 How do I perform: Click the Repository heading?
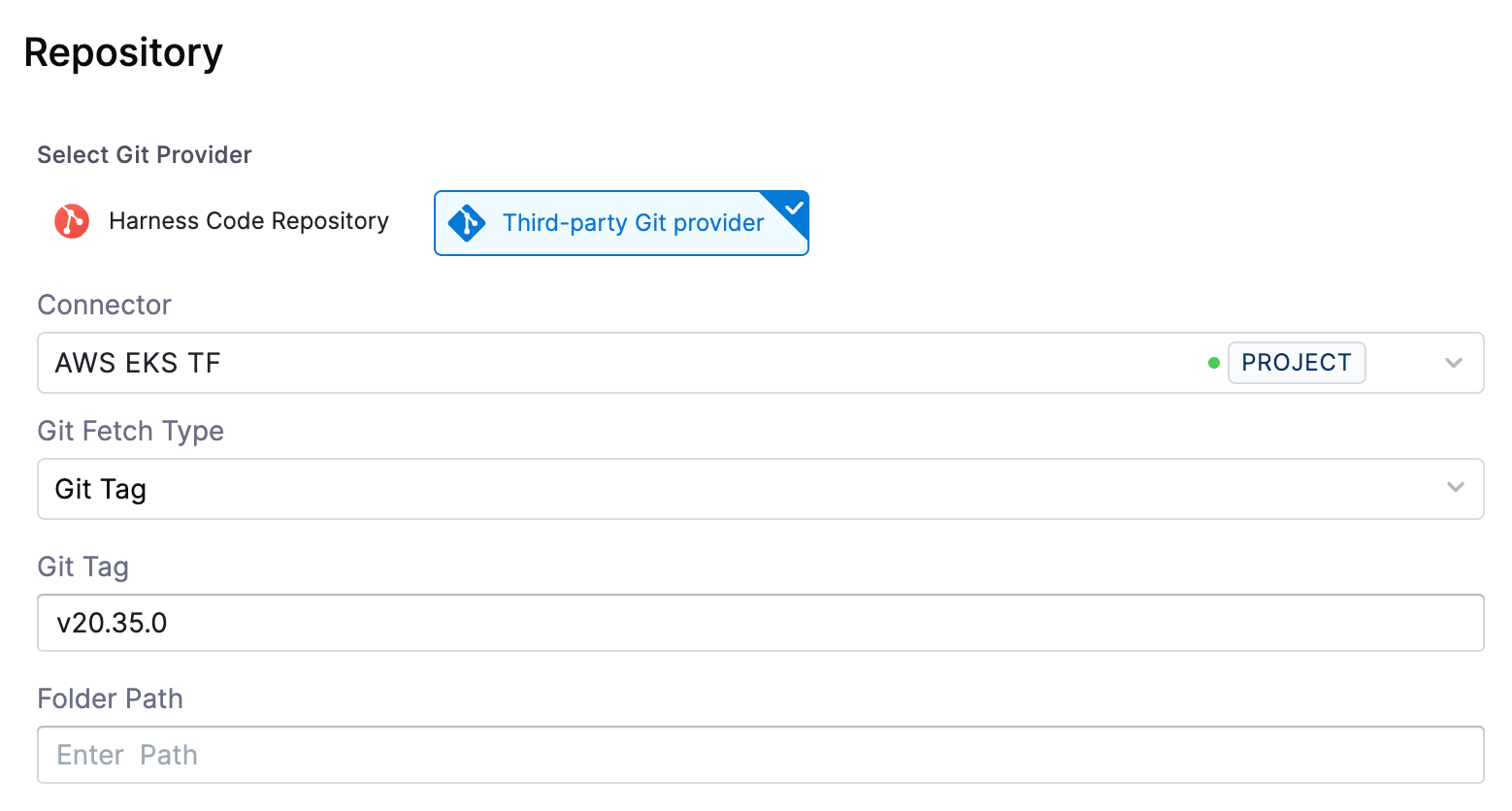point(123,52)
